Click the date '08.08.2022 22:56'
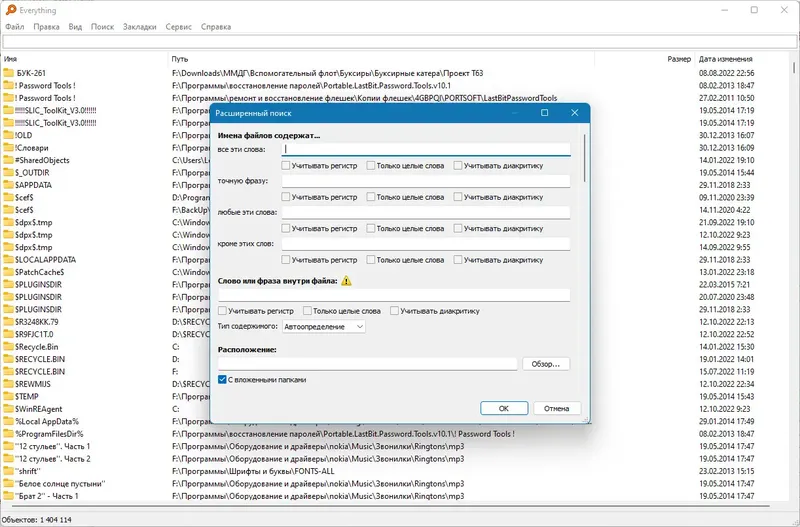This screenshot has height=527, width=800. point(727,73)
